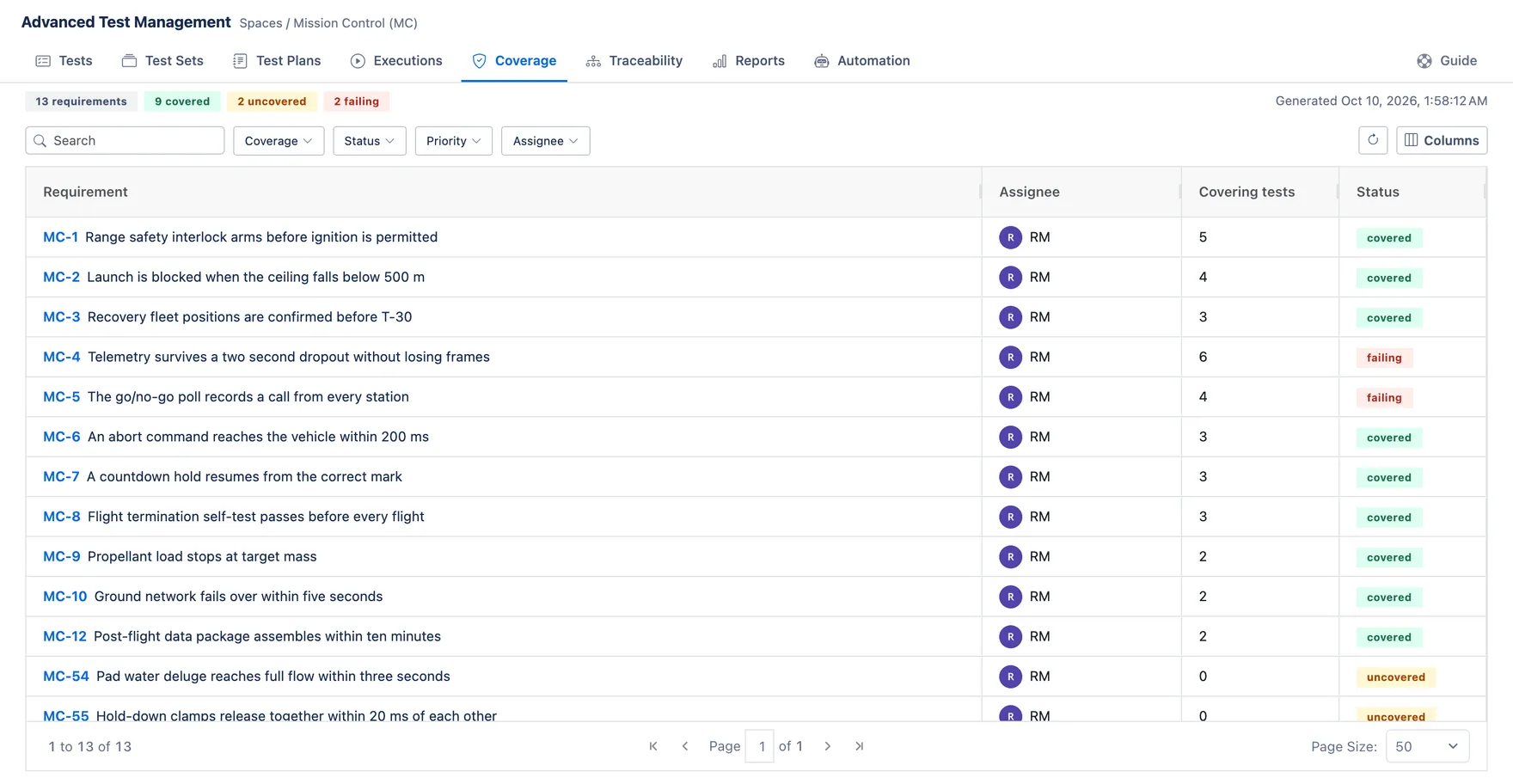1513x784 pixels.
Task: Open the Traceability tab
Action: 634,61
